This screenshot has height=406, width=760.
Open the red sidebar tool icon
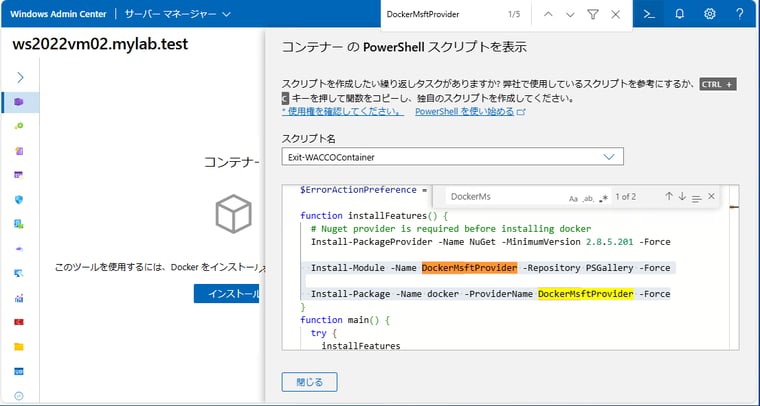click(19, 322)
